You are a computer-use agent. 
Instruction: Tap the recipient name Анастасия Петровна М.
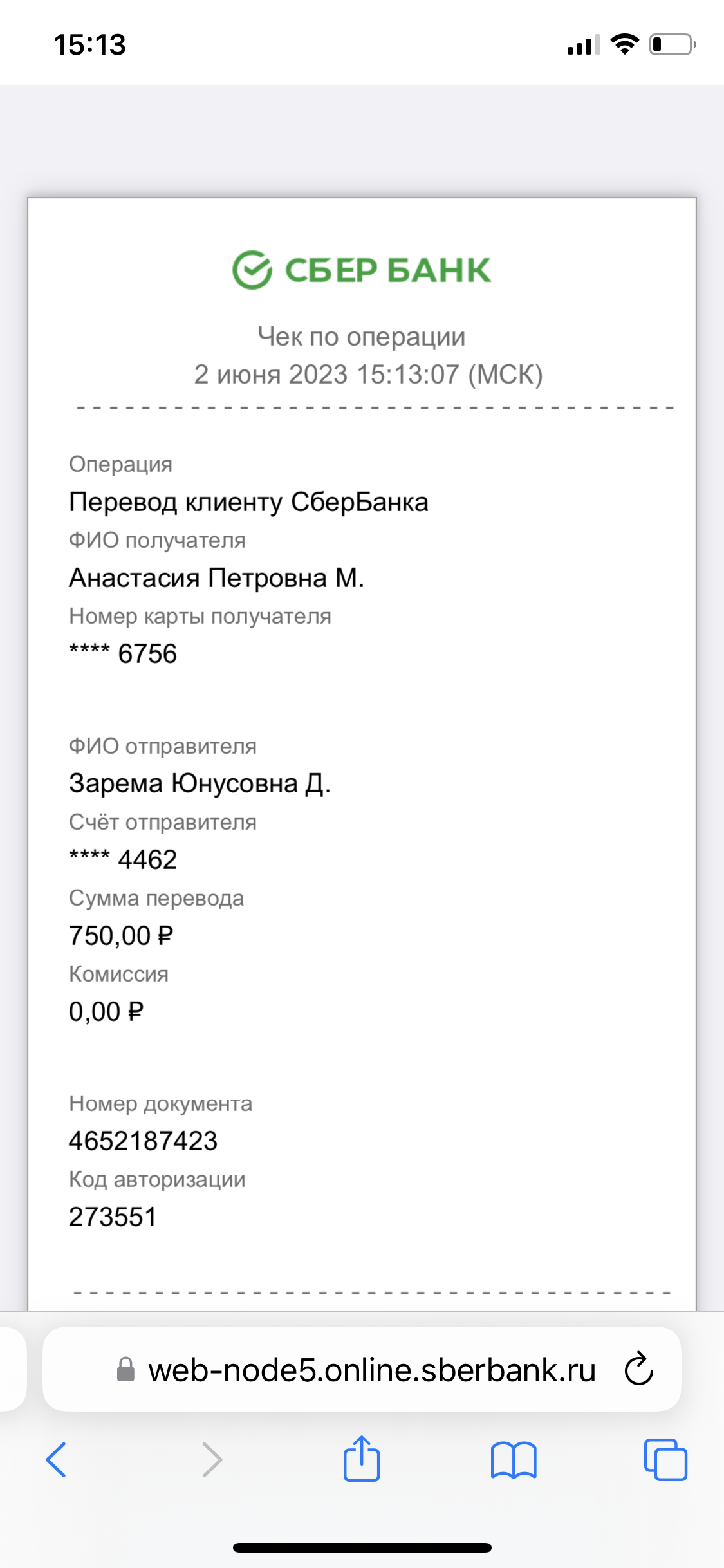(x=217, y=578)
